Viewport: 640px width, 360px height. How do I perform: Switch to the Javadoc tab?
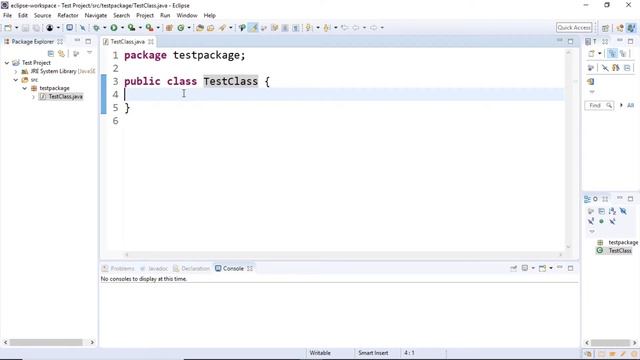click(x=153, y=269)
